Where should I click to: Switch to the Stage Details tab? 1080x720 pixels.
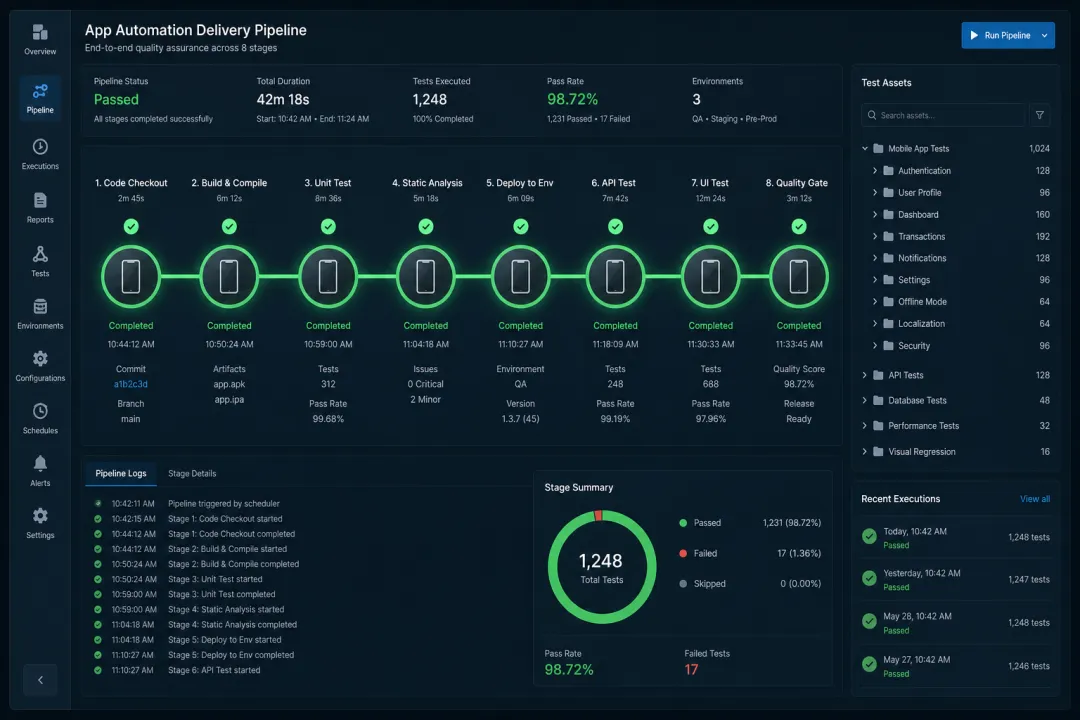192,473
